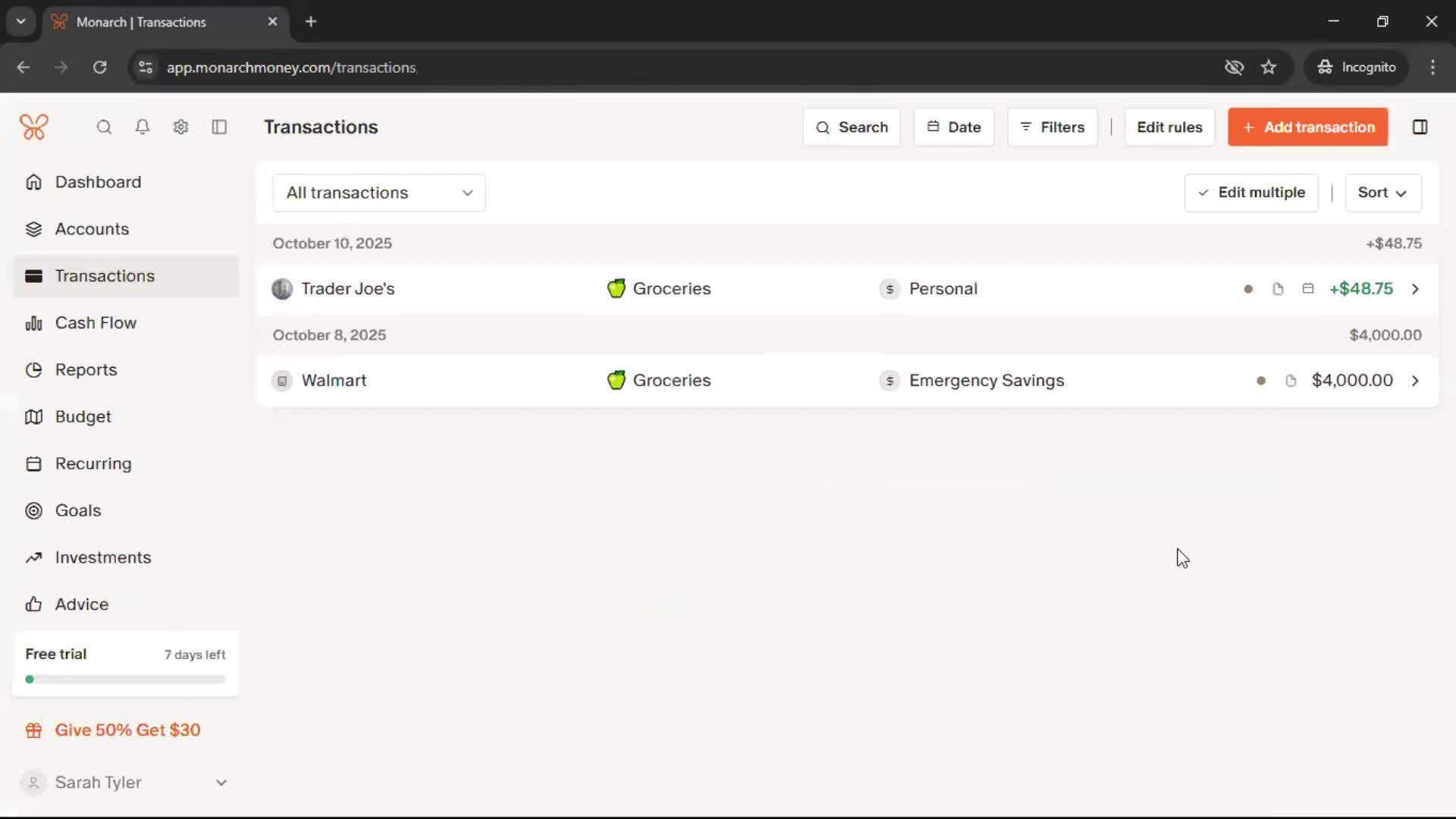Go to Cash Flow in sidebar
The height and width of the screenshot is (819, 1456).
(x=96, y=323)
